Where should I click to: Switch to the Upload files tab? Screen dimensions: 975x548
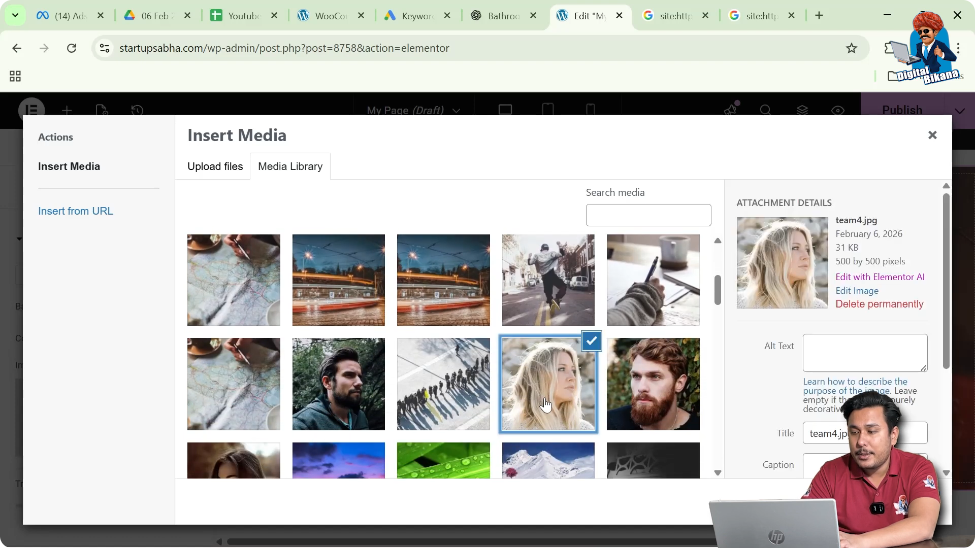click(x=215, y=166)
